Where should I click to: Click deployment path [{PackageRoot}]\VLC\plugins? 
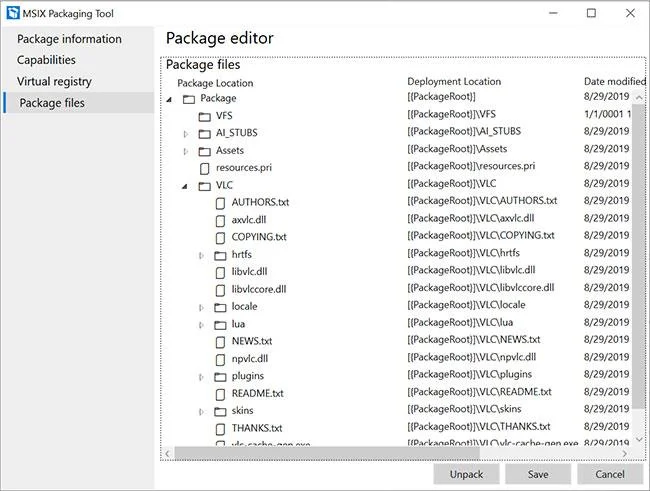click(x=469, y=374)
